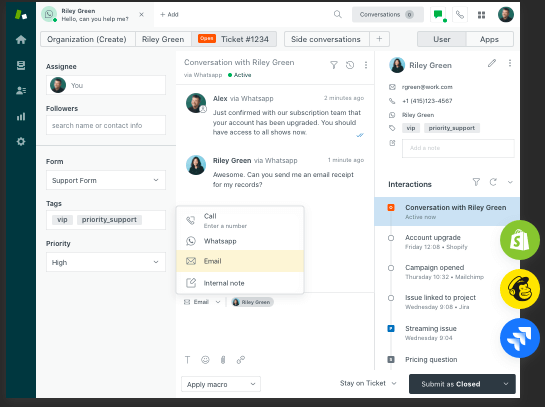
Task: Expand the Support Form dropdown
Action: pyautogui.click(x=106, y=180)
